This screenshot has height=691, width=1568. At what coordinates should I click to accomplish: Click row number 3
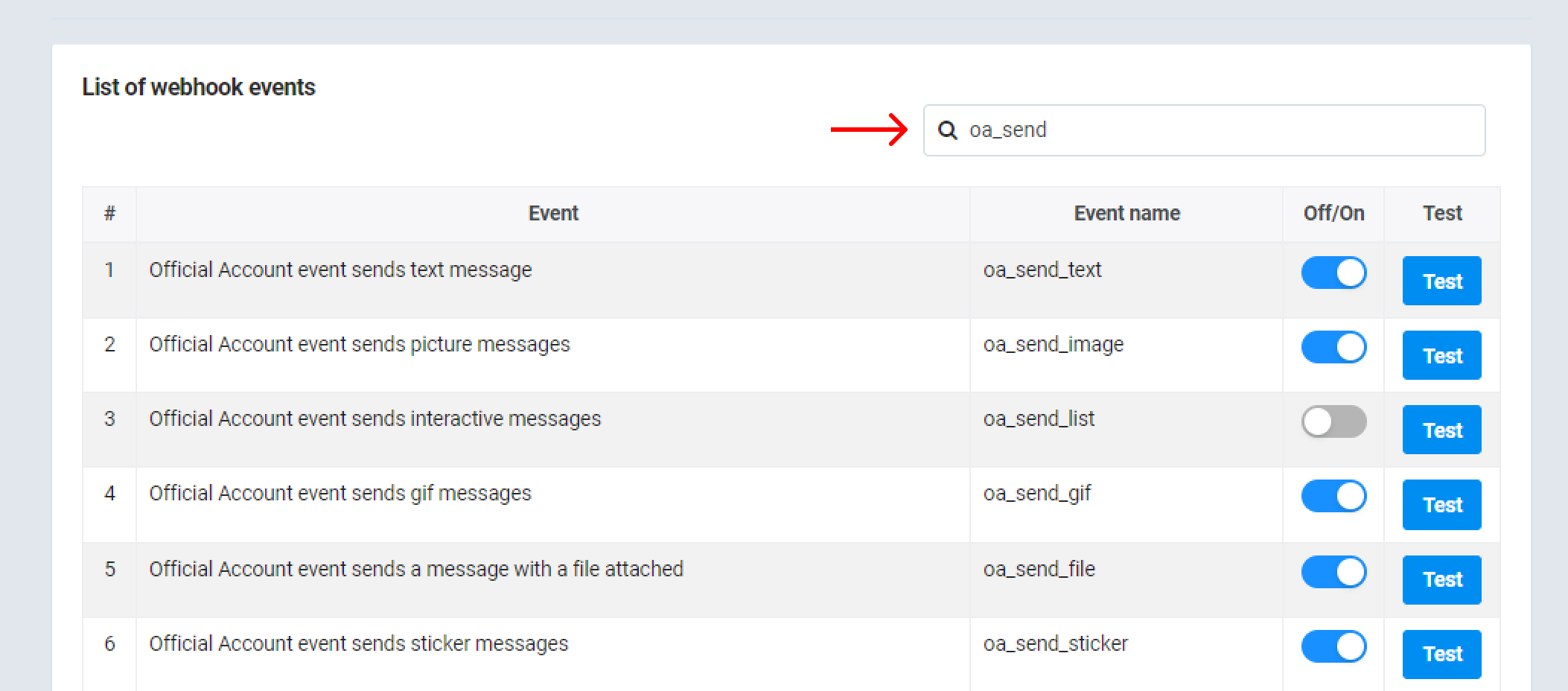(109, 418)
